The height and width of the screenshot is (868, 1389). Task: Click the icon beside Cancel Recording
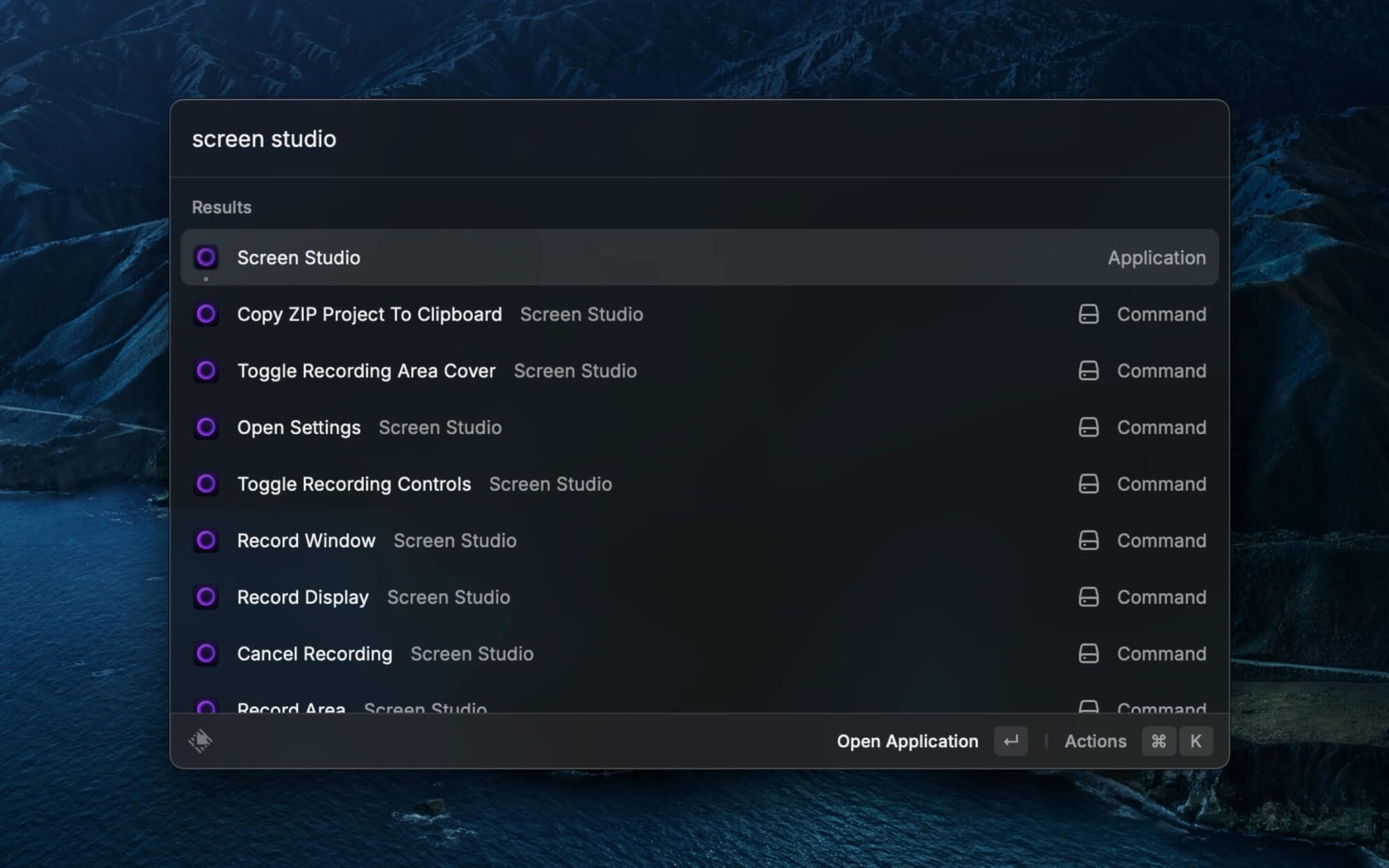coord(206,654)
